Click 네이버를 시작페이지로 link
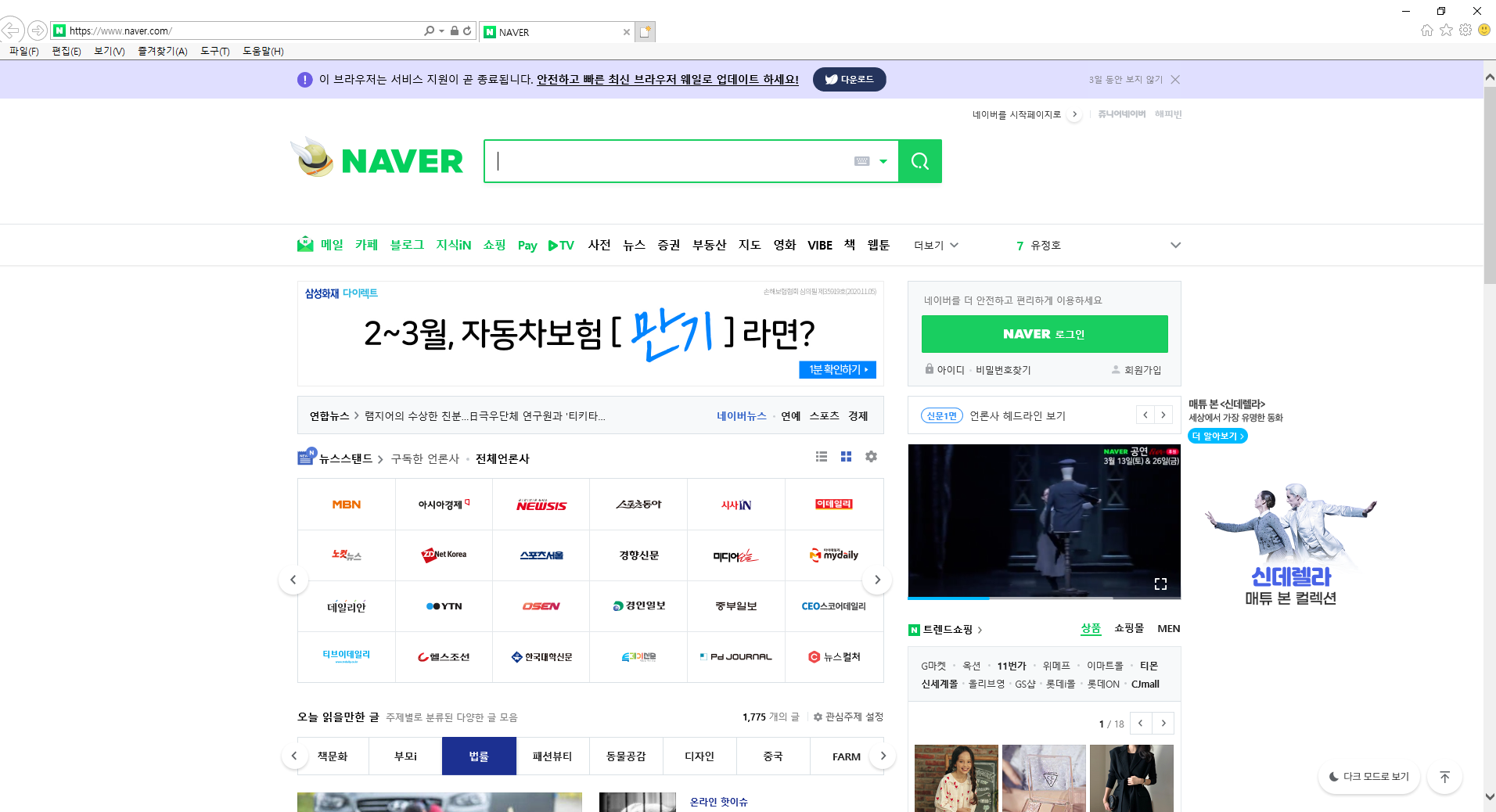1496x812 pixels. pyautogui.click(x=1017, y=114)
